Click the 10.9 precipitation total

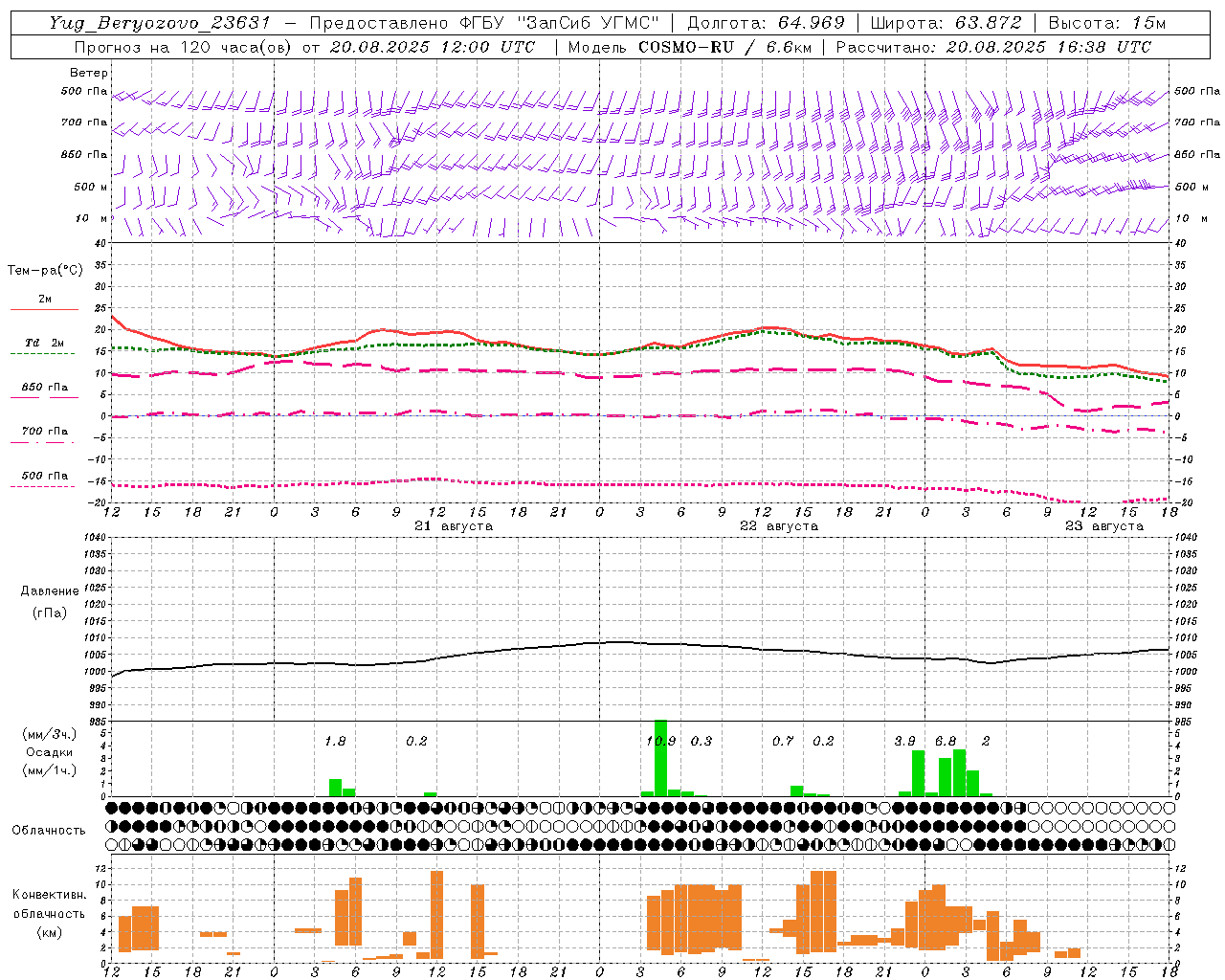click(660, 741)
